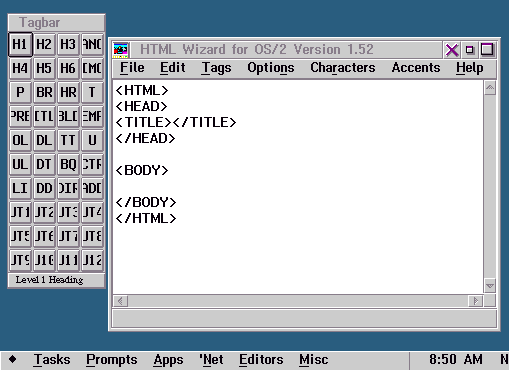The image size is (509, 370).
Task: Insert an H3 heading tag
Action: (x=68, y=44)
